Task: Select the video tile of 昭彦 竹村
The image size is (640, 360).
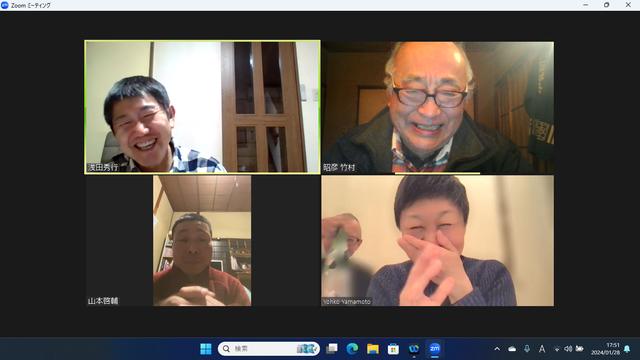Action: (438, 107)
